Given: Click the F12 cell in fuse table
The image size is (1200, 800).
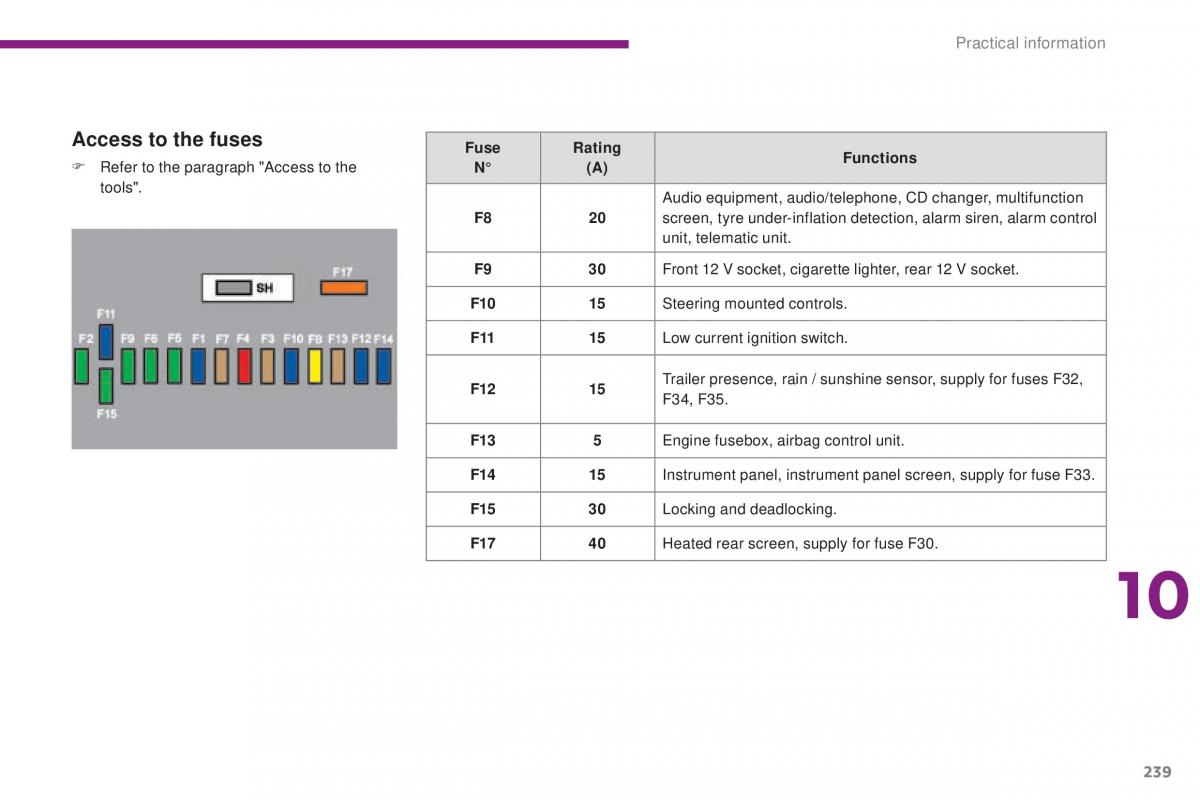Looking at the screenshot, I should point(483,389).
